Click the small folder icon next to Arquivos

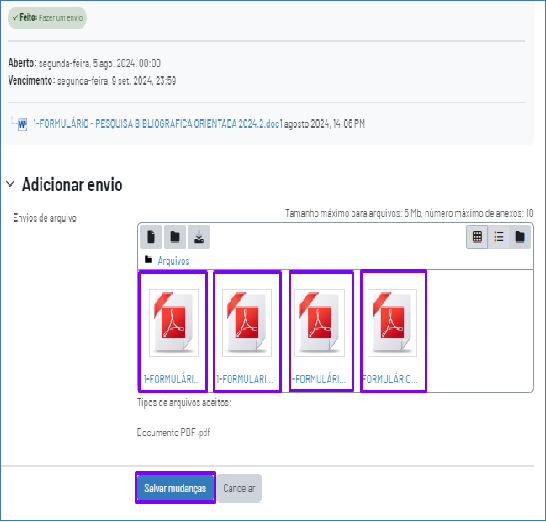coord(149,260)
